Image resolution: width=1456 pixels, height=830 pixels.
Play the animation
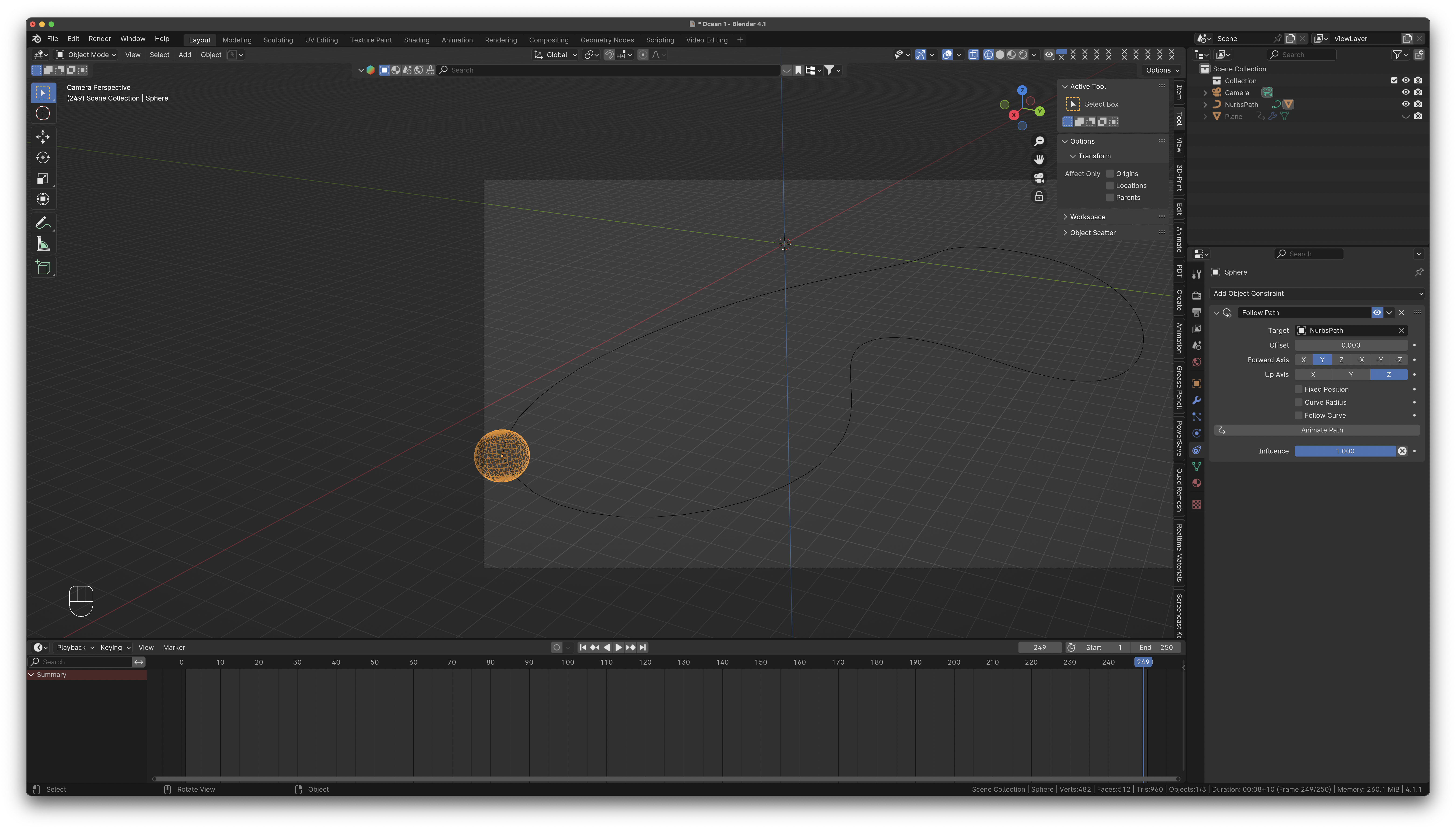619,648
